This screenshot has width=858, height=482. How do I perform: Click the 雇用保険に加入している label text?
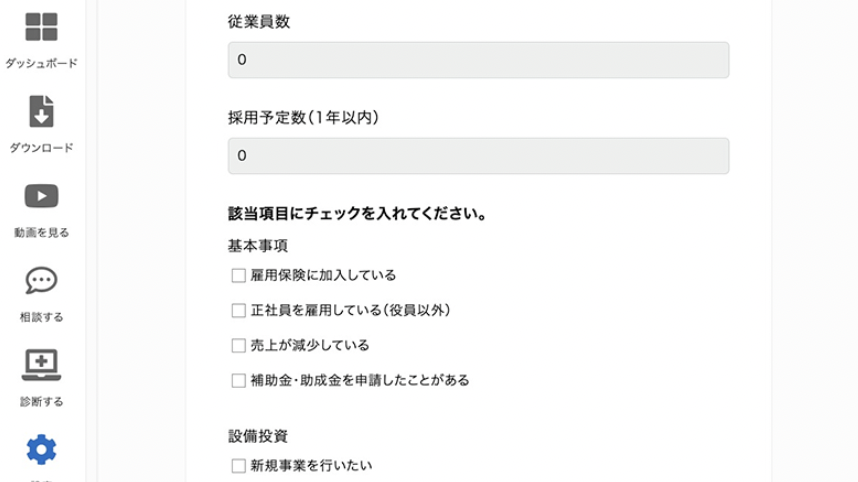323,275
